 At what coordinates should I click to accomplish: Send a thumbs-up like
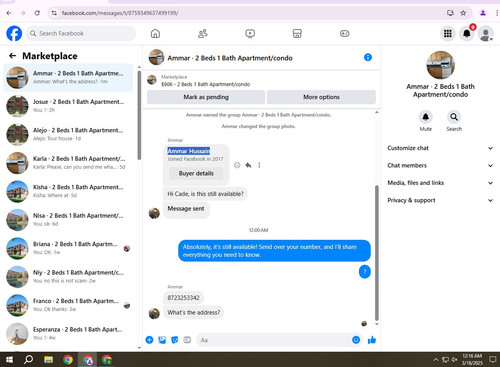click(x=372, y=340)
